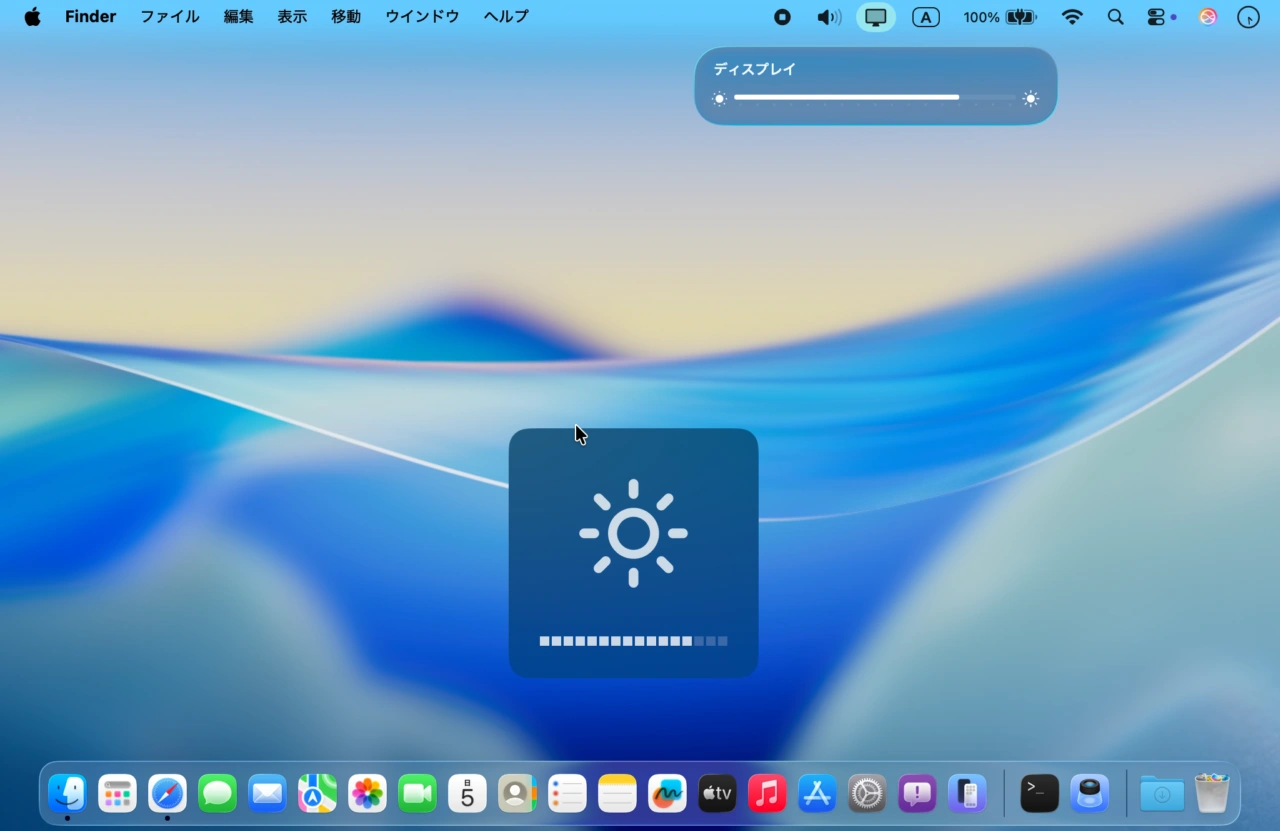1280x831 pixels.
Task: Open the ウインドウ menu
Action: coord(421,16)
